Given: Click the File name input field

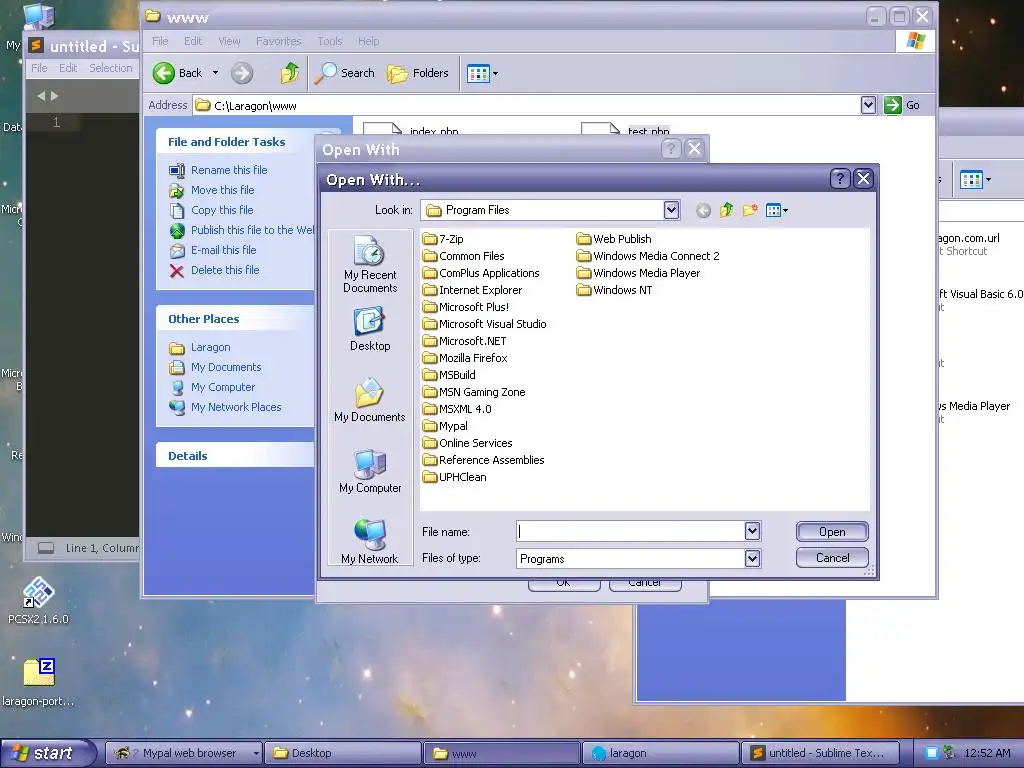Looking at the screenshot, I should [x=630, y=532].
